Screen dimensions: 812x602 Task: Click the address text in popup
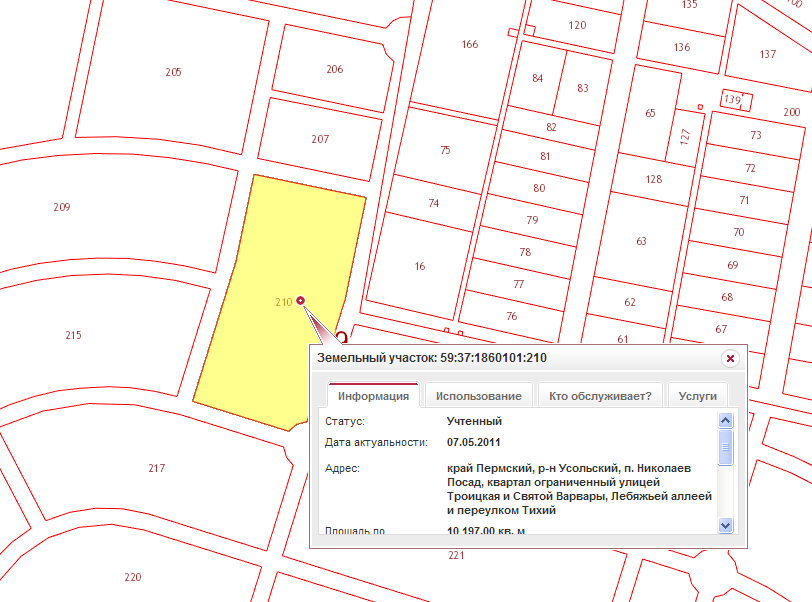(578, 489)
